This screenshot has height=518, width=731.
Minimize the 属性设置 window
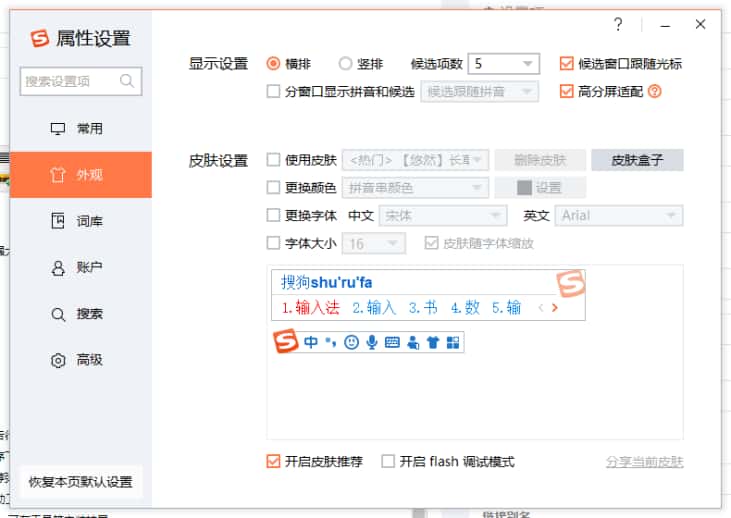pyautogui.click(x=665, y=25)
